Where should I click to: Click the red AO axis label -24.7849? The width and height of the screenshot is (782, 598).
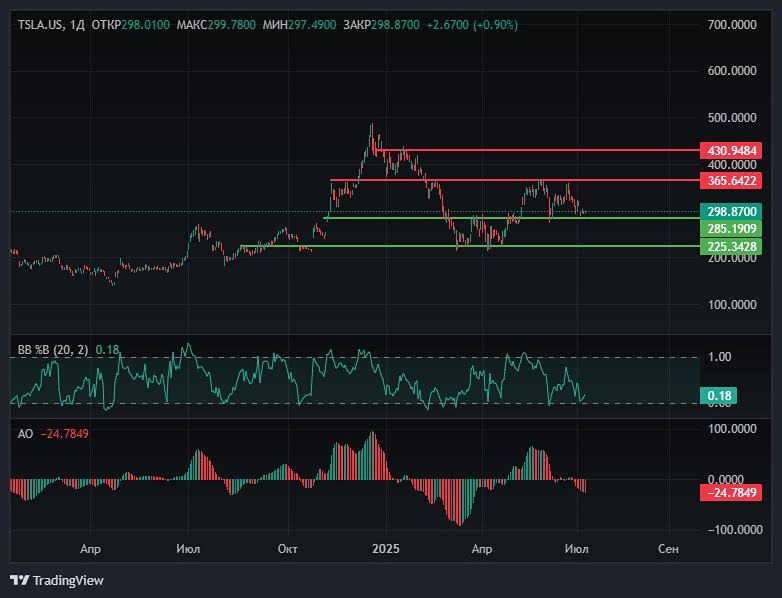(x=731, y=493)
